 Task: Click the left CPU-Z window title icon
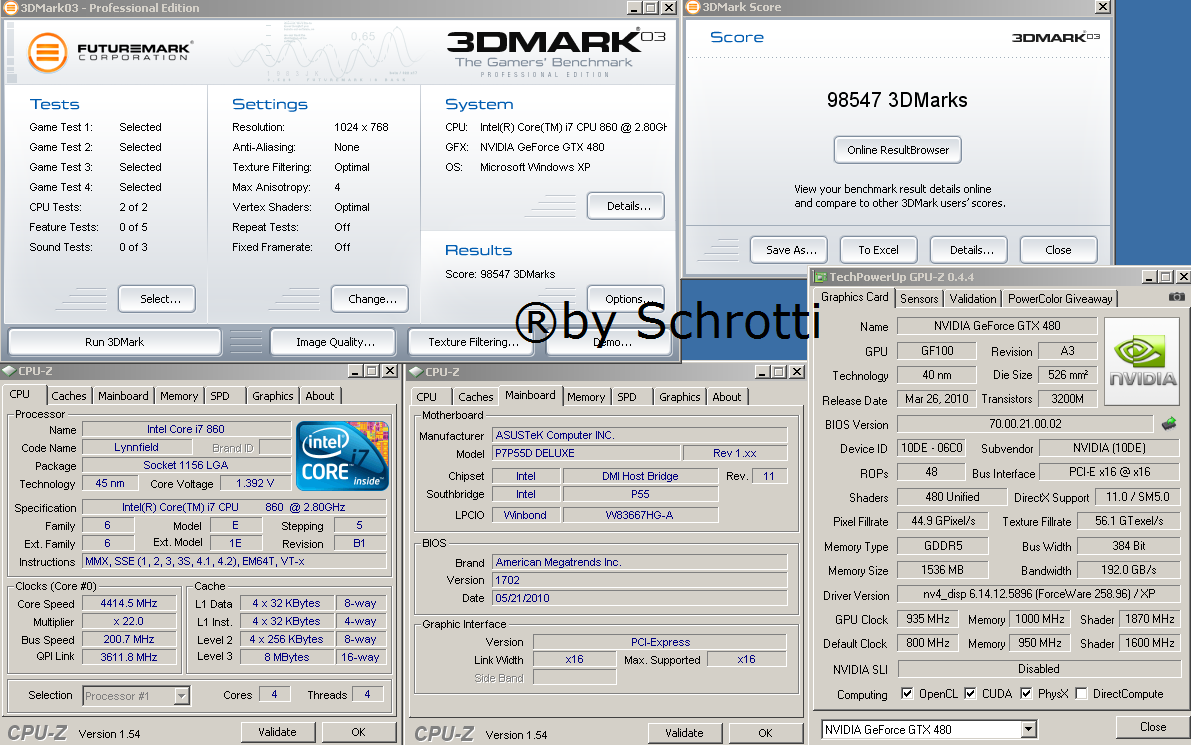(x=9, y=371)
